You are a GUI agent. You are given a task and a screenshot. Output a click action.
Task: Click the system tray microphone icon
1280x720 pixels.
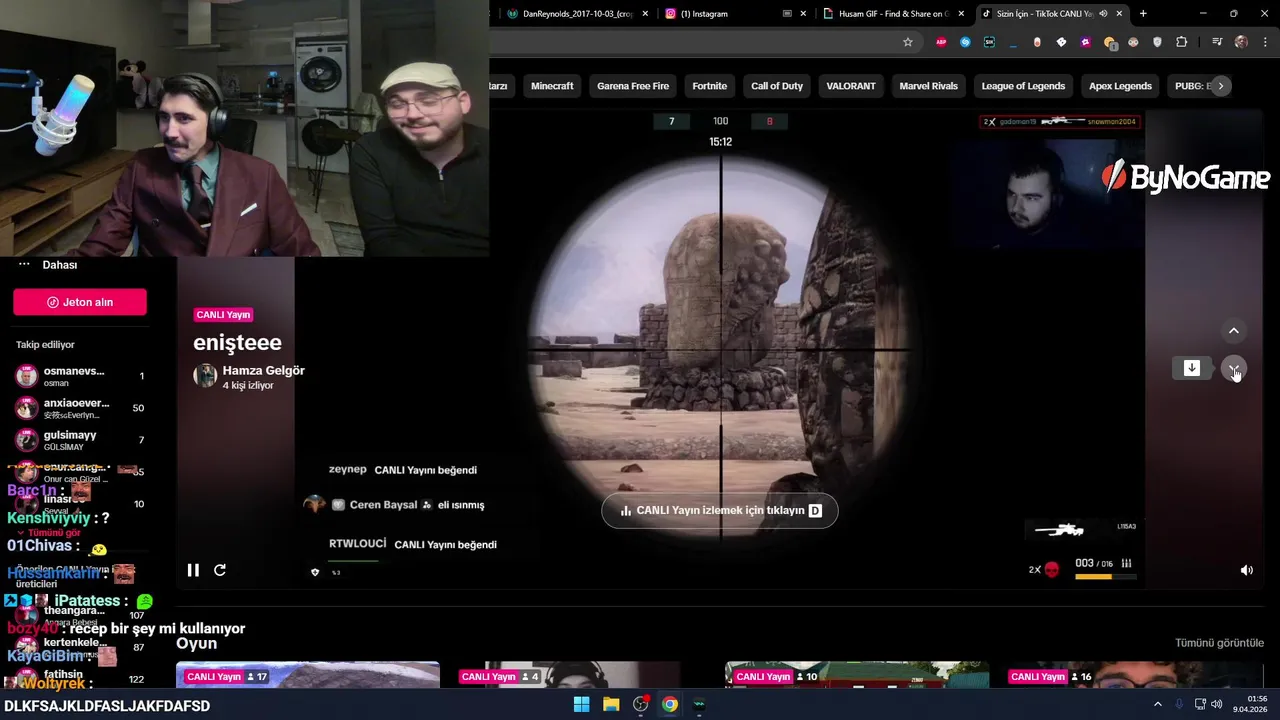[x=1179, y=705]
